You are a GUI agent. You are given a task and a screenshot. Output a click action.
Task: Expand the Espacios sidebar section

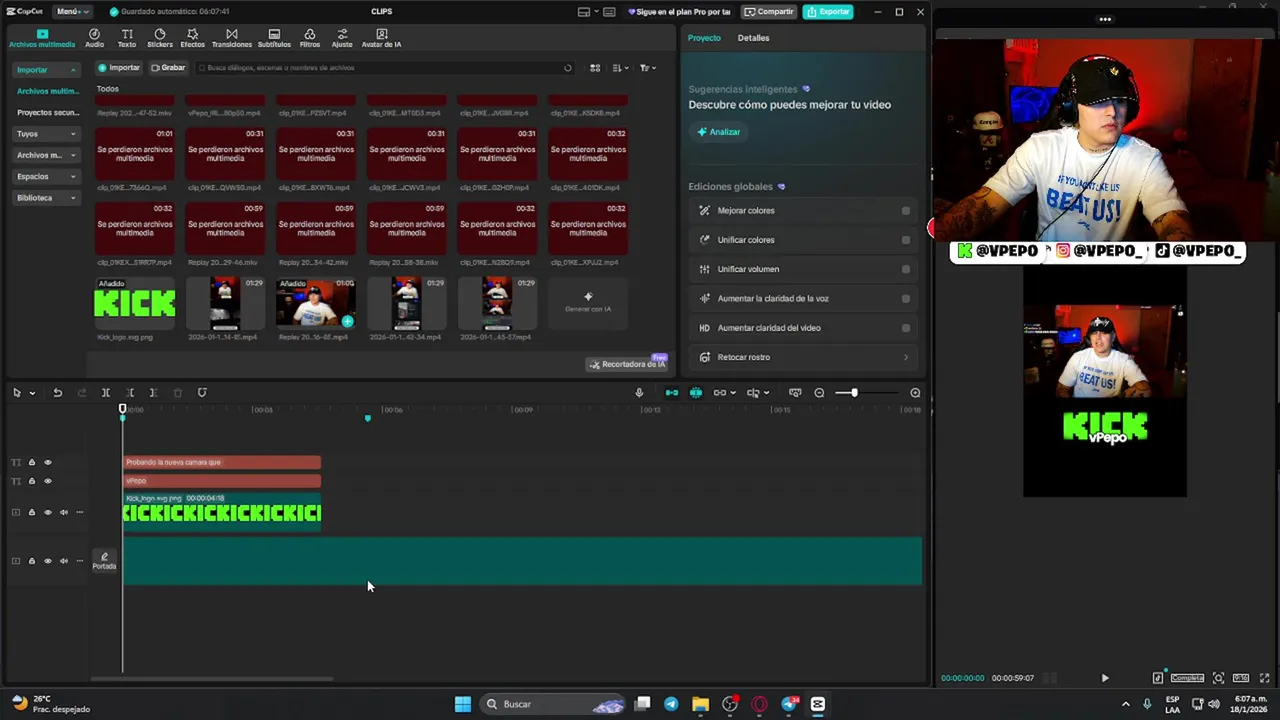(73, 177)
